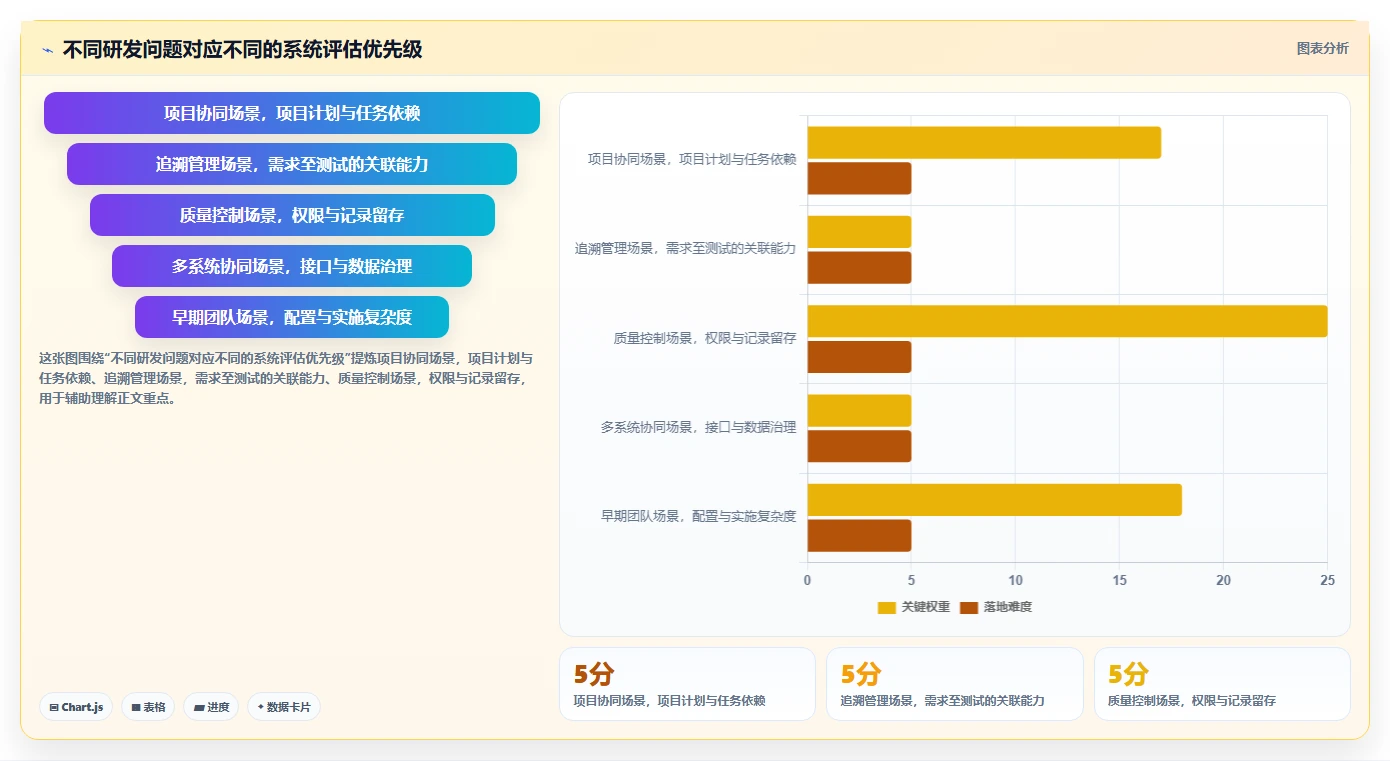1390x761 pixels.
Task: Open 5分 data card 质量控制场景
Action: tap(1222, 684)
